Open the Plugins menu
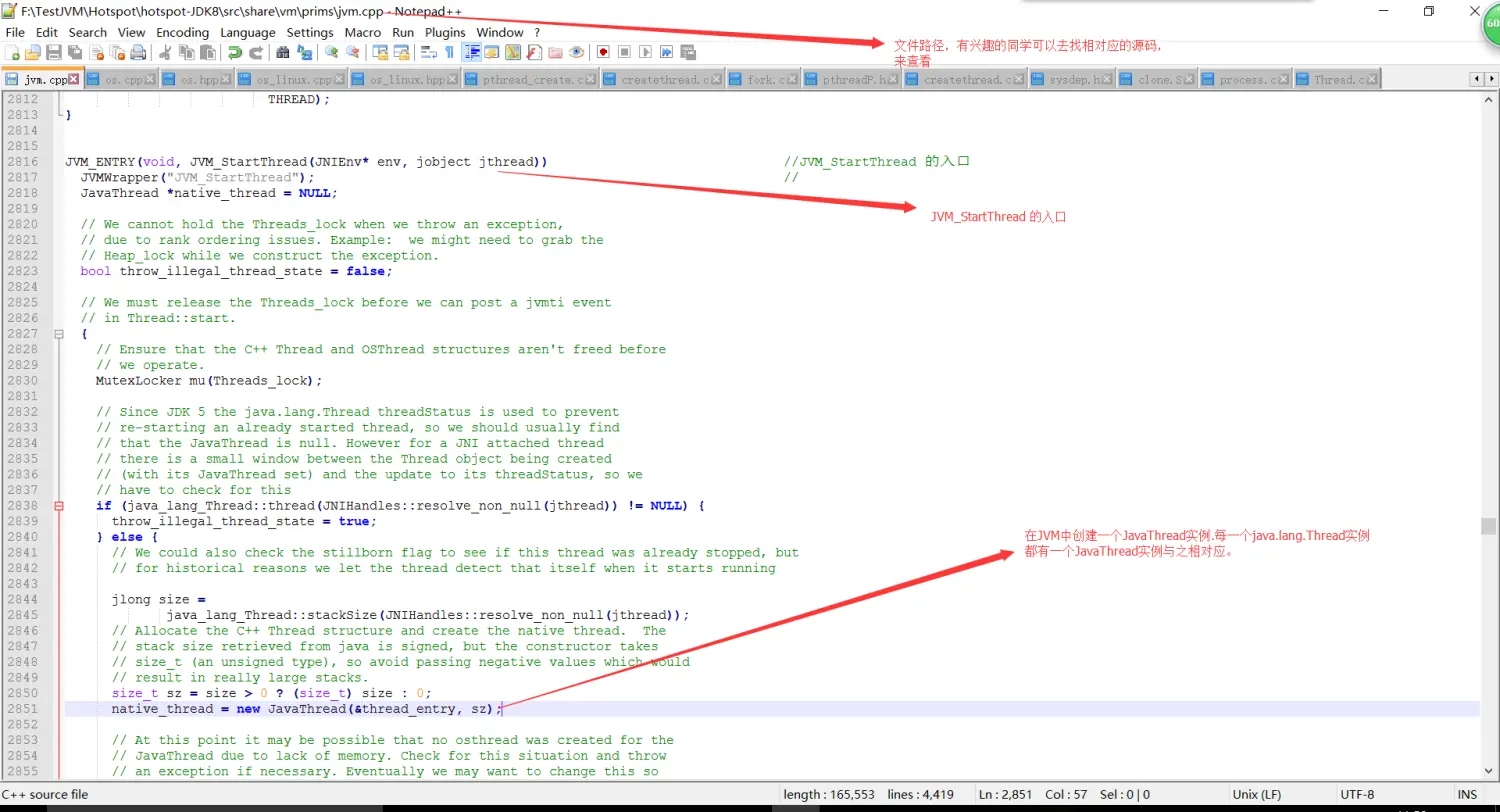The image size is (1500, 812). pyautogui.click(x=445, y=32)
